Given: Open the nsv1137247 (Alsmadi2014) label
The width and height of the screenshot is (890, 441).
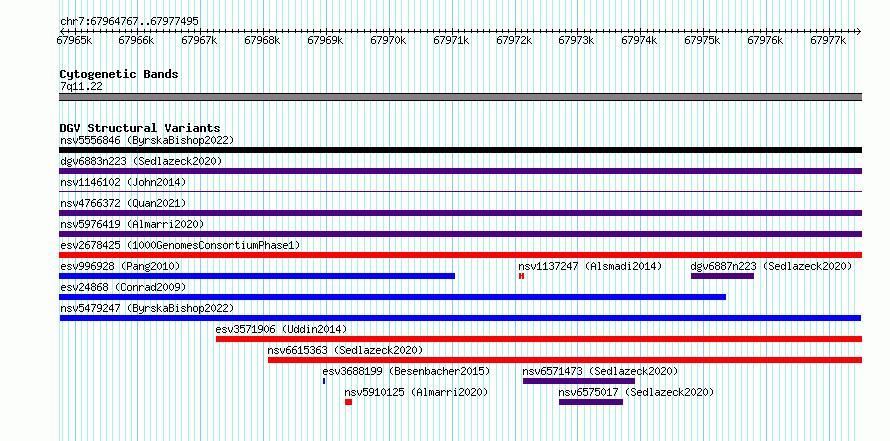Looking at the screenshot, I should tap(590, 266).
